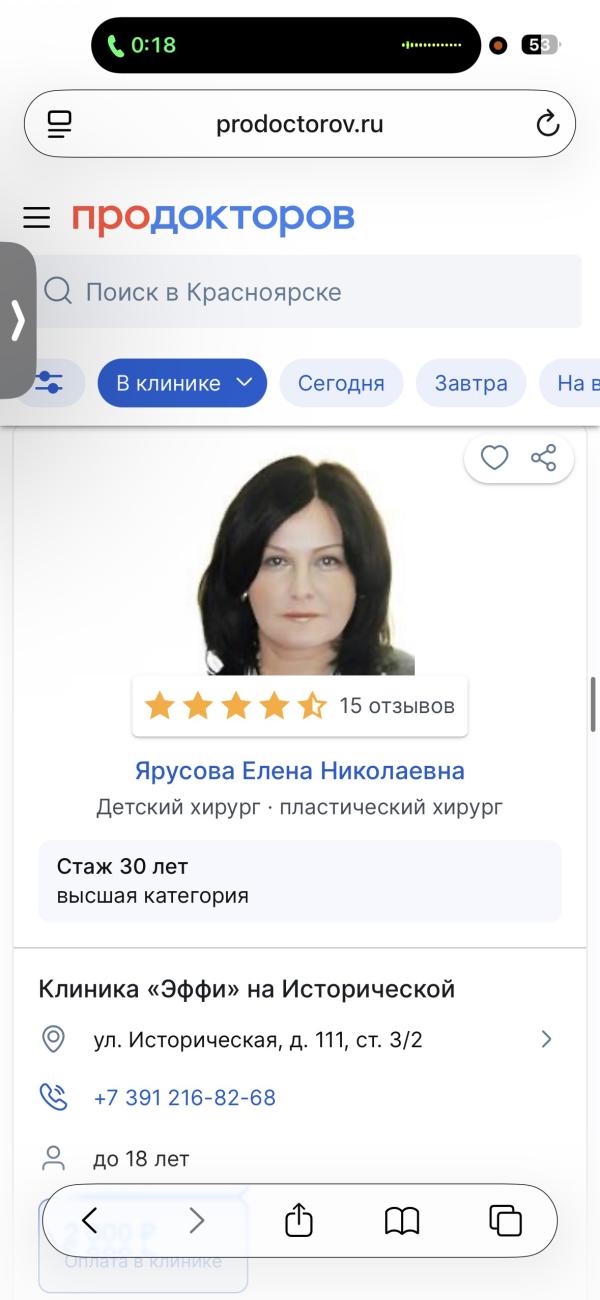Open the filter sliders icon
Viewport: 600px width, 1300px height.
coord(48,383)
